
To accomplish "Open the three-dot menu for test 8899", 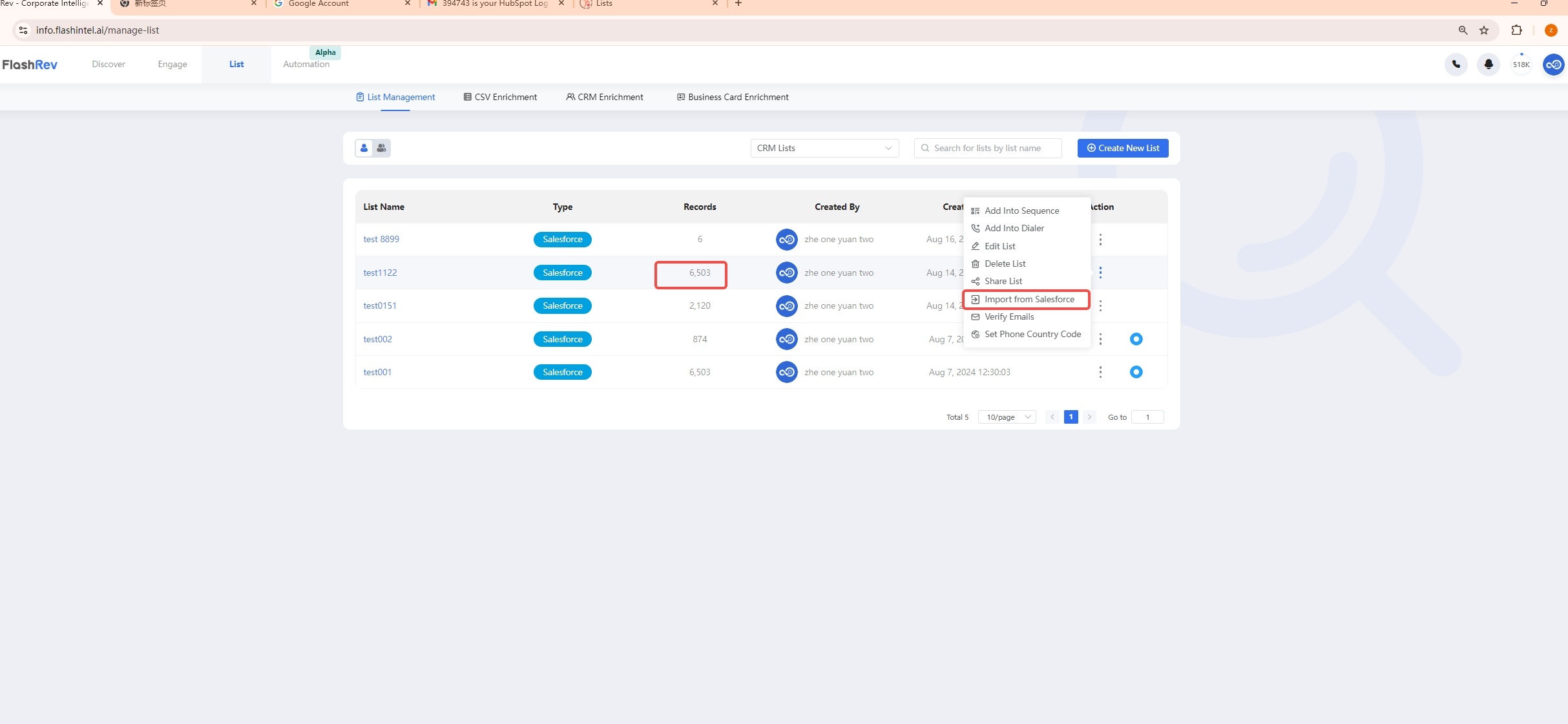I will point(1100,240).
